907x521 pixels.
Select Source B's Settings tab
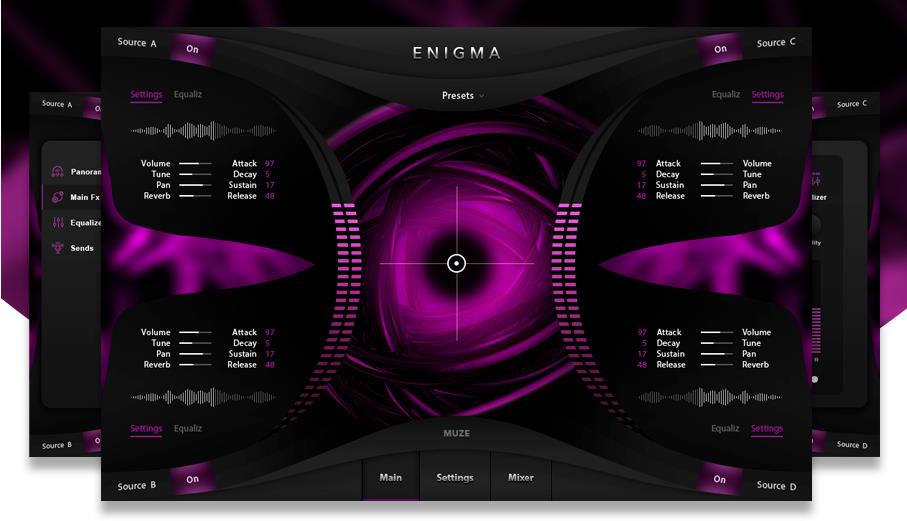(x=146, y=428)
